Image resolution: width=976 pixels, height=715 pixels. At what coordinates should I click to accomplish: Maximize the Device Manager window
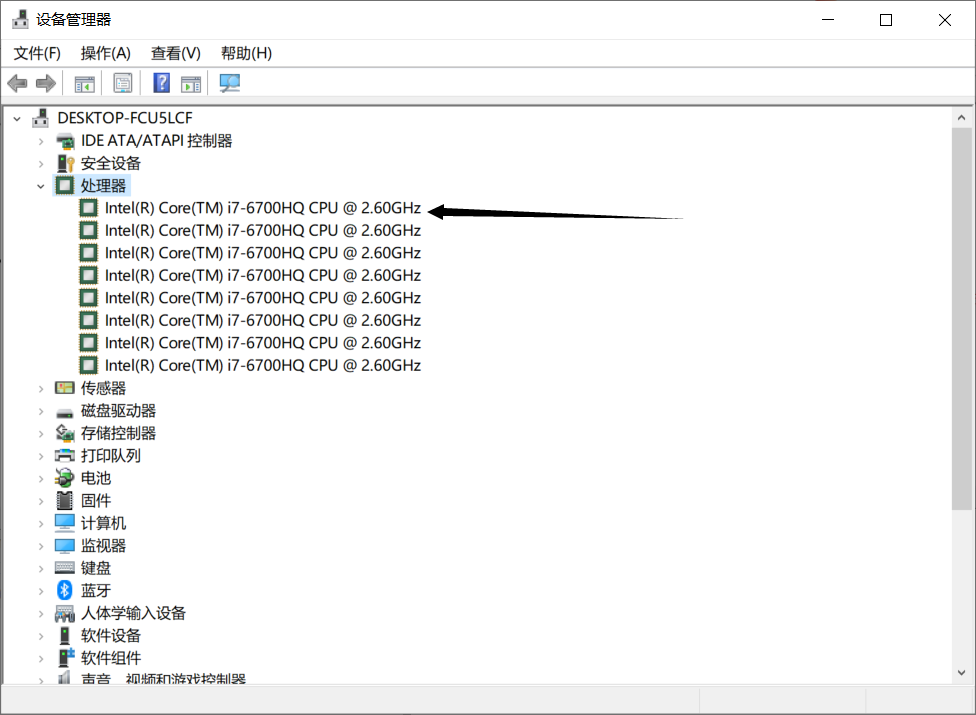(x=886, y=20)
